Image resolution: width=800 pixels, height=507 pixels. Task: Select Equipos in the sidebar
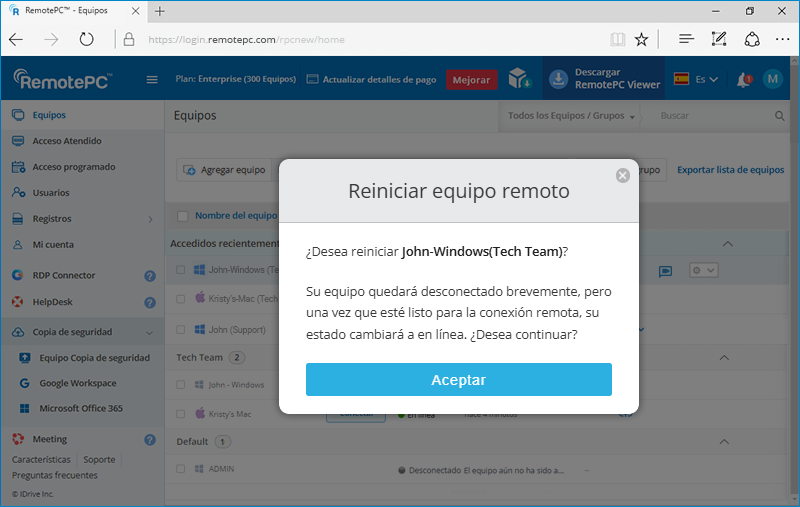(49, 115)
